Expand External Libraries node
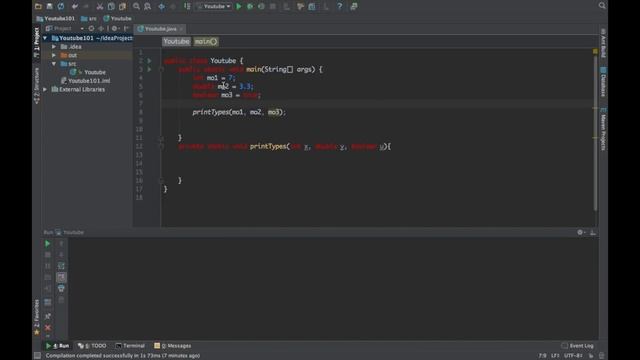The image size is (640, 360). pyautogui.click(x=45, y=89)
